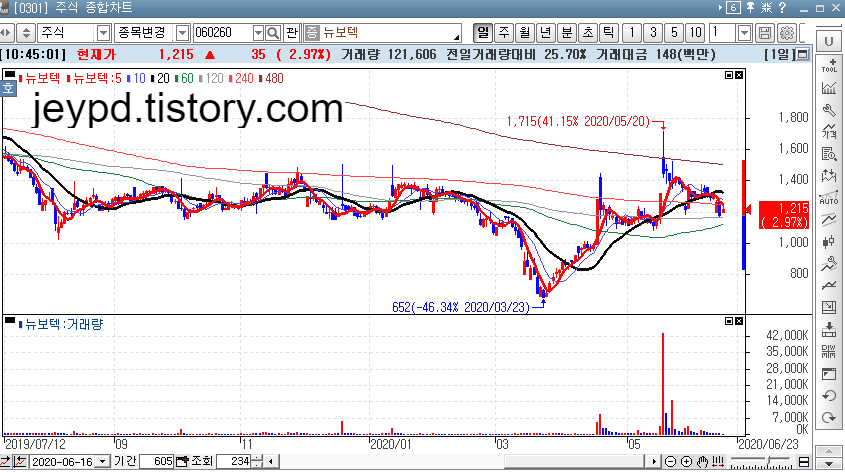Select 초 second period toggle
Viewport: 845px width, 472px height.
tap(588, 33)
